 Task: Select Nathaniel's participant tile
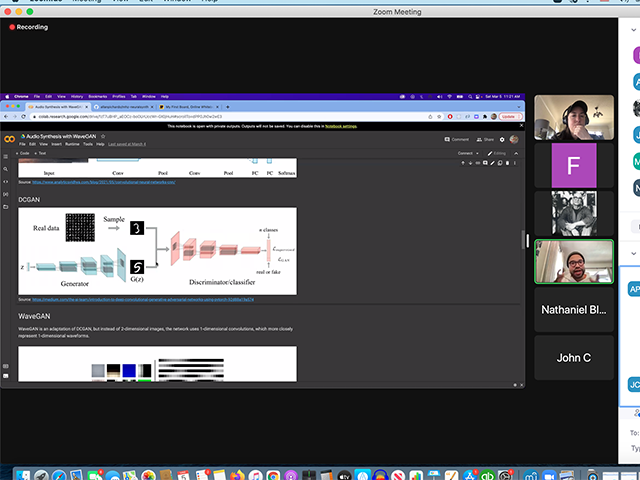pyautogui.click(x=573, y=310)
